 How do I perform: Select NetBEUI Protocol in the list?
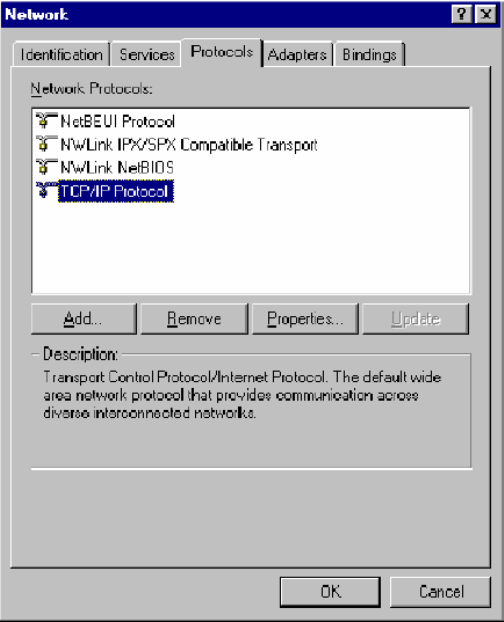(x=117, y=121)
